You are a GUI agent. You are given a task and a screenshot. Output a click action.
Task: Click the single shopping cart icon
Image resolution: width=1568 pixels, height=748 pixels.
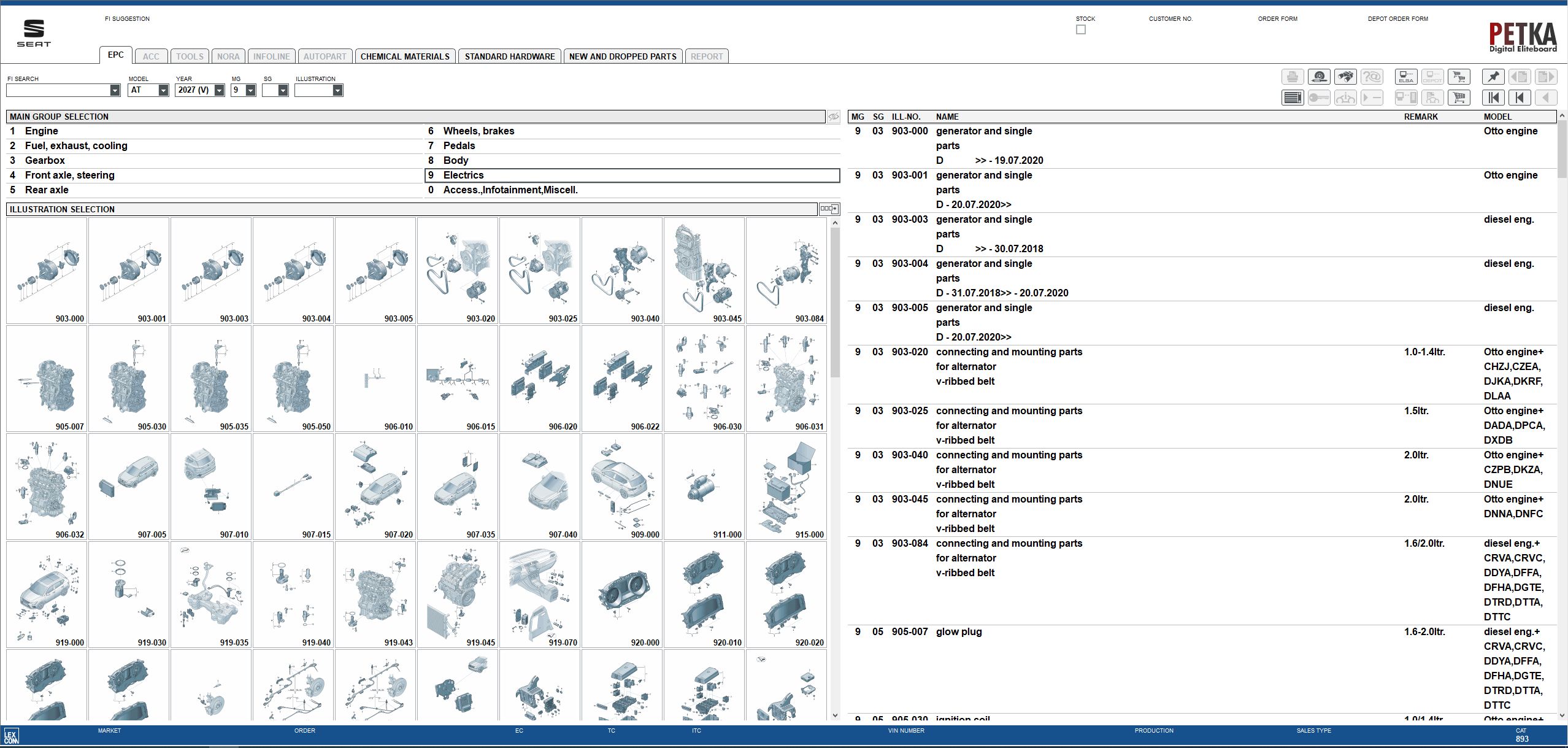coord(1460,98)
